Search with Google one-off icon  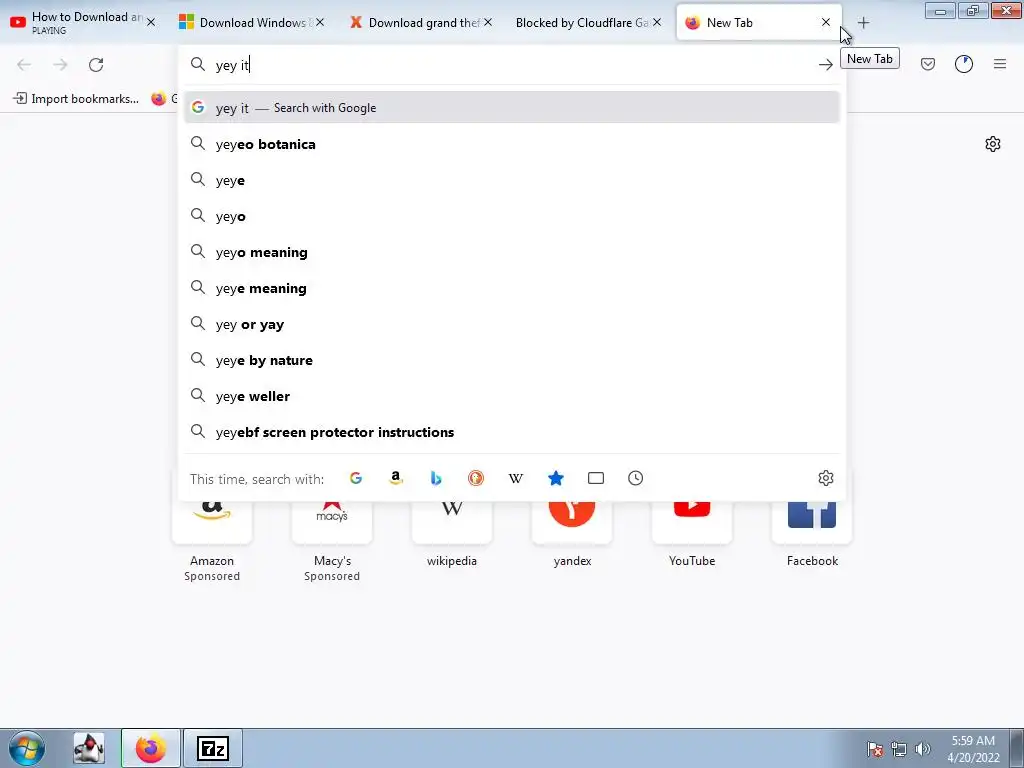click(x=356, y=478)
